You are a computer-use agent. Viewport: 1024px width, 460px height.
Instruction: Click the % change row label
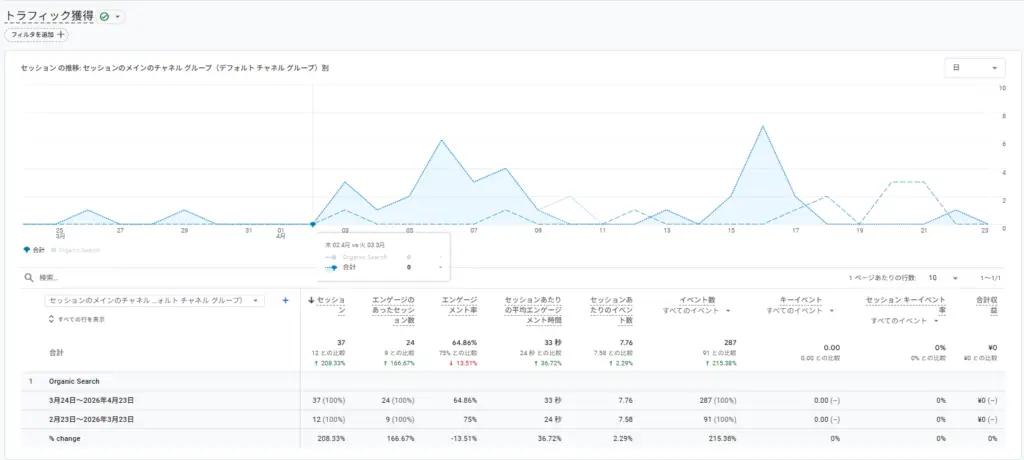click(65, 438)
